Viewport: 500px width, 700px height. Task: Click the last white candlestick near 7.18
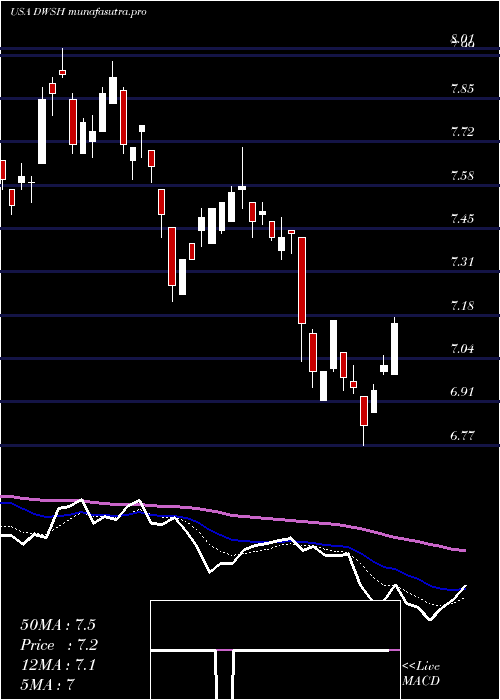[395, 349]
